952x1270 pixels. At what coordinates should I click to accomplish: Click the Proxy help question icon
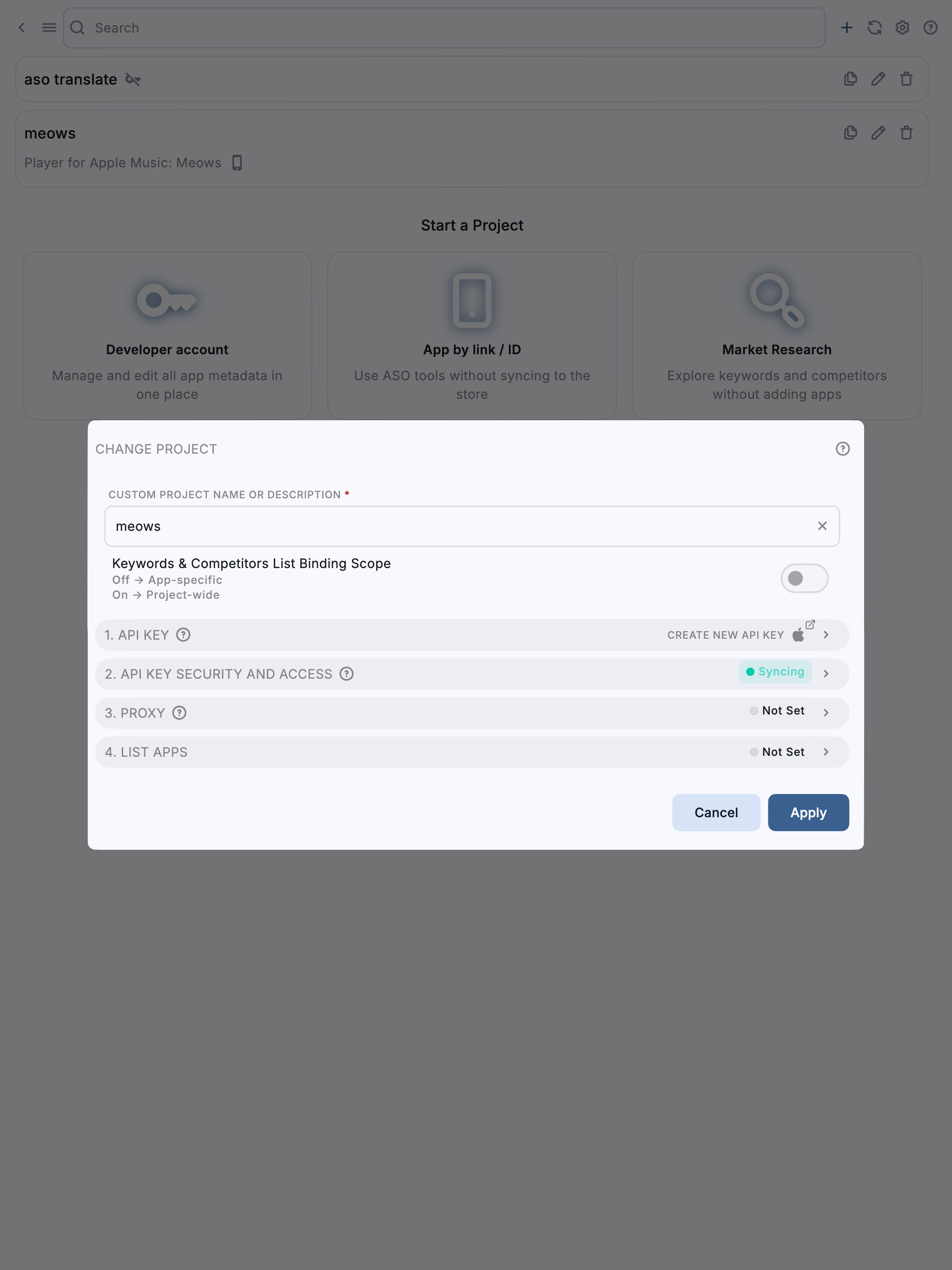180,713
